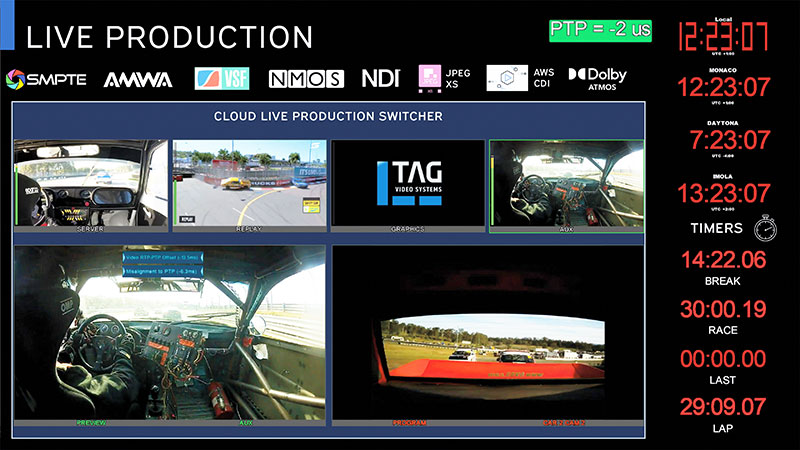This screenshot has width=800, height=450.
Task: Click the green PREVIEW label
Action: (91, 423)
